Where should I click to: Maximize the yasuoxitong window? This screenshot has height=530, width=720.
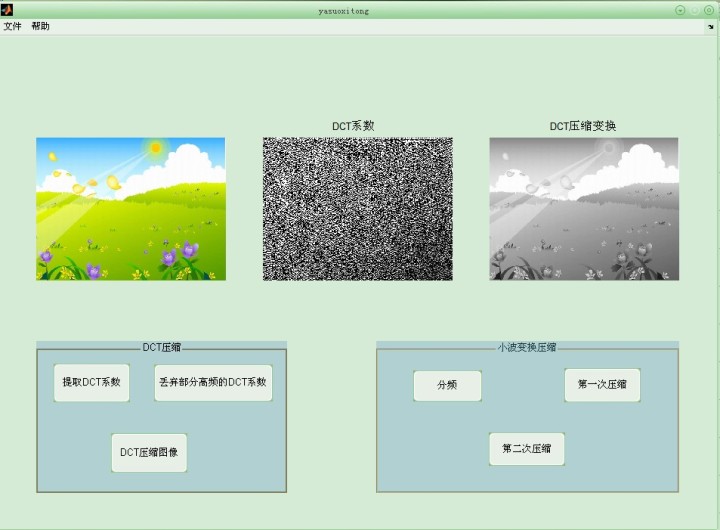click(x=695, y=10)
